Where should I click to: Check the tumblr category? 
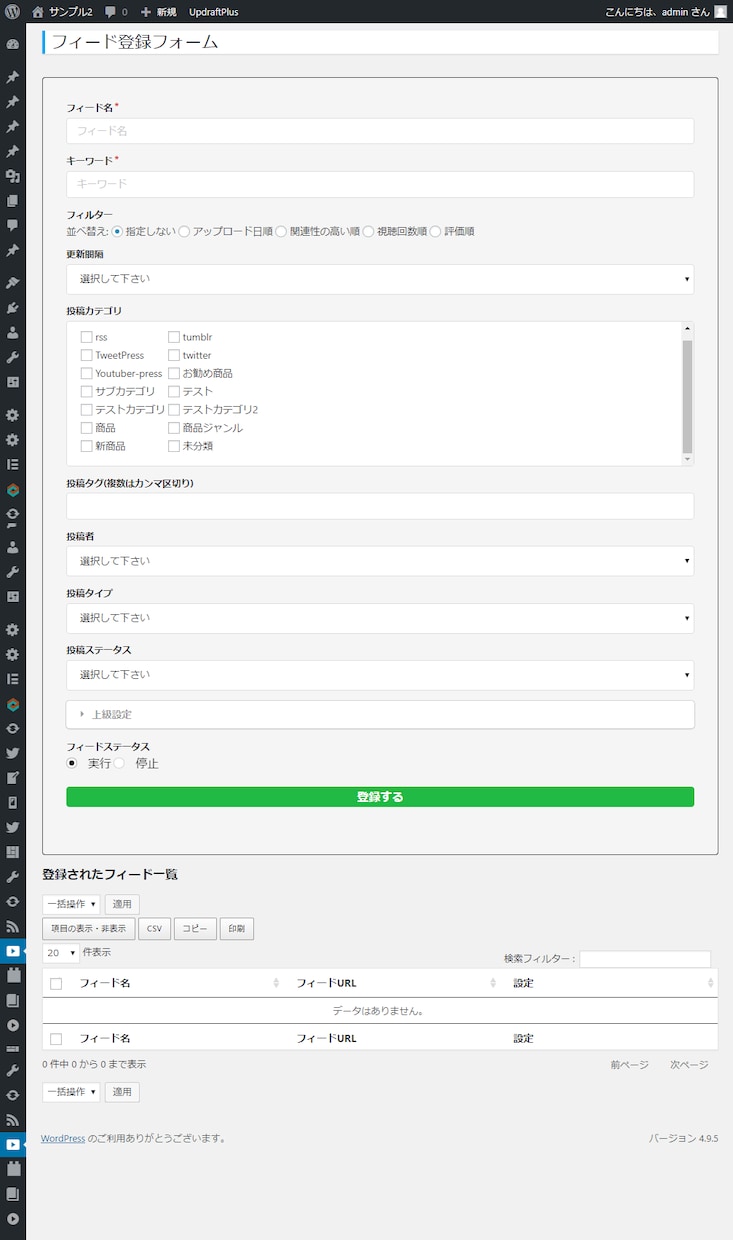pyautogui.click(x=174, y=337)
